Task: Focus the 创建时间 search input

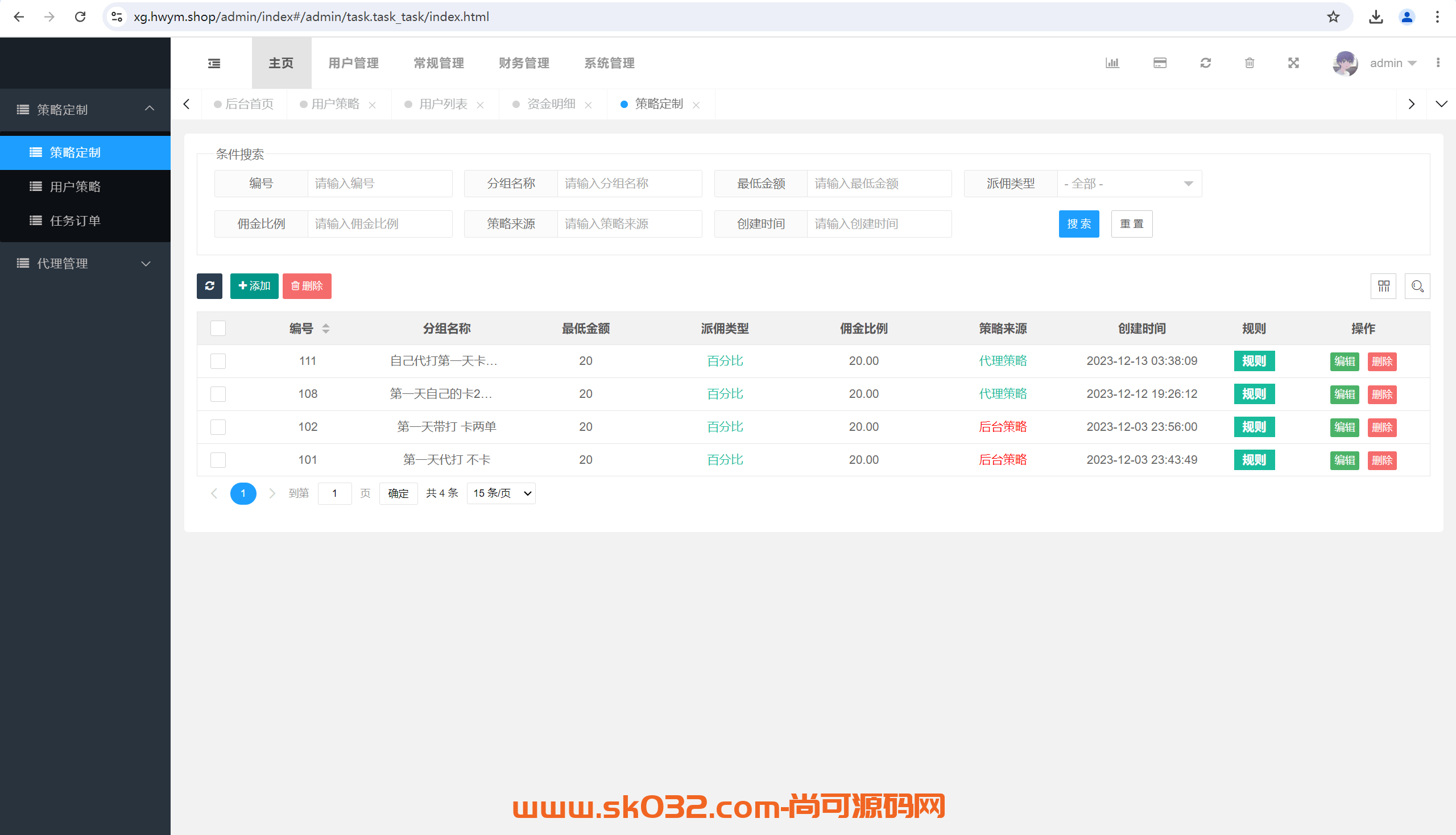Action: (x=879, y=223)
